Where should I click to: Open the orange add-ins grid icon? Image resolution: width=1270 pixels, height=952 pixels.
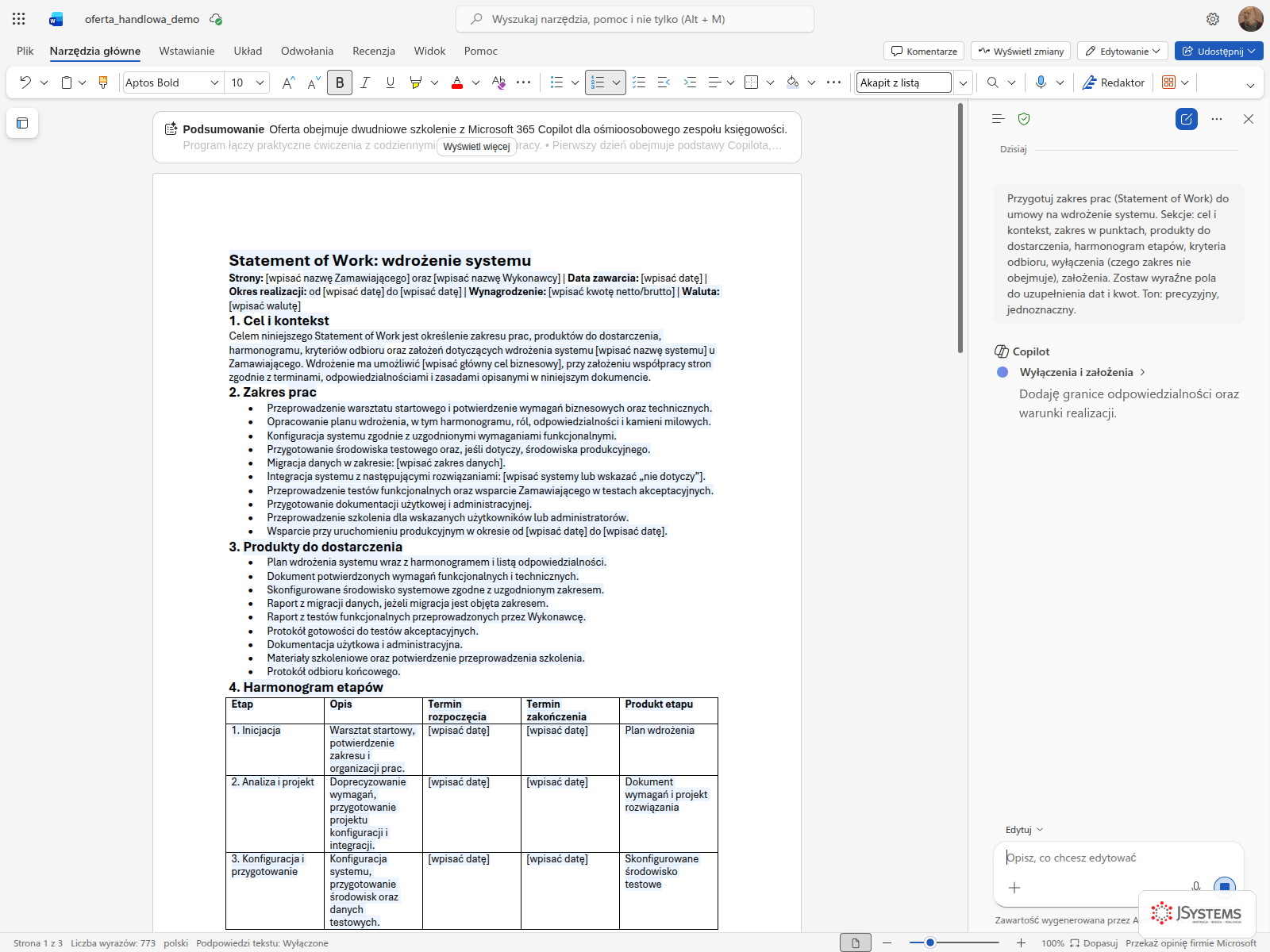coord(1168,83)
